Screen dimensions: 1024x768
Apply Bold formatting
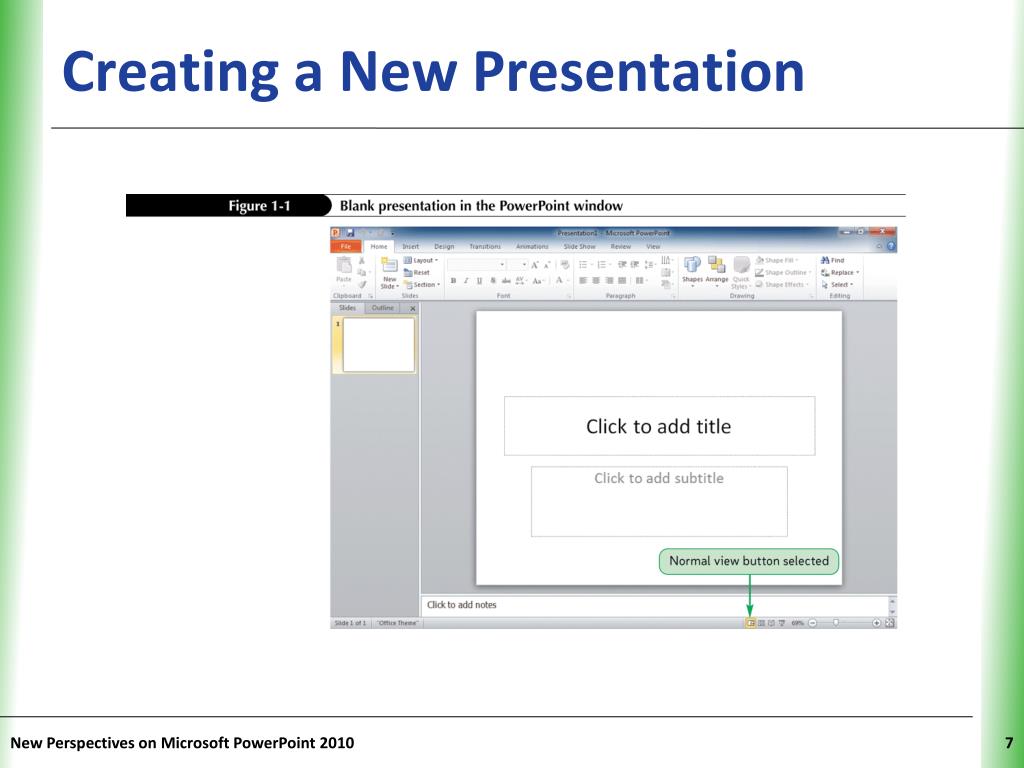(453, 280)
